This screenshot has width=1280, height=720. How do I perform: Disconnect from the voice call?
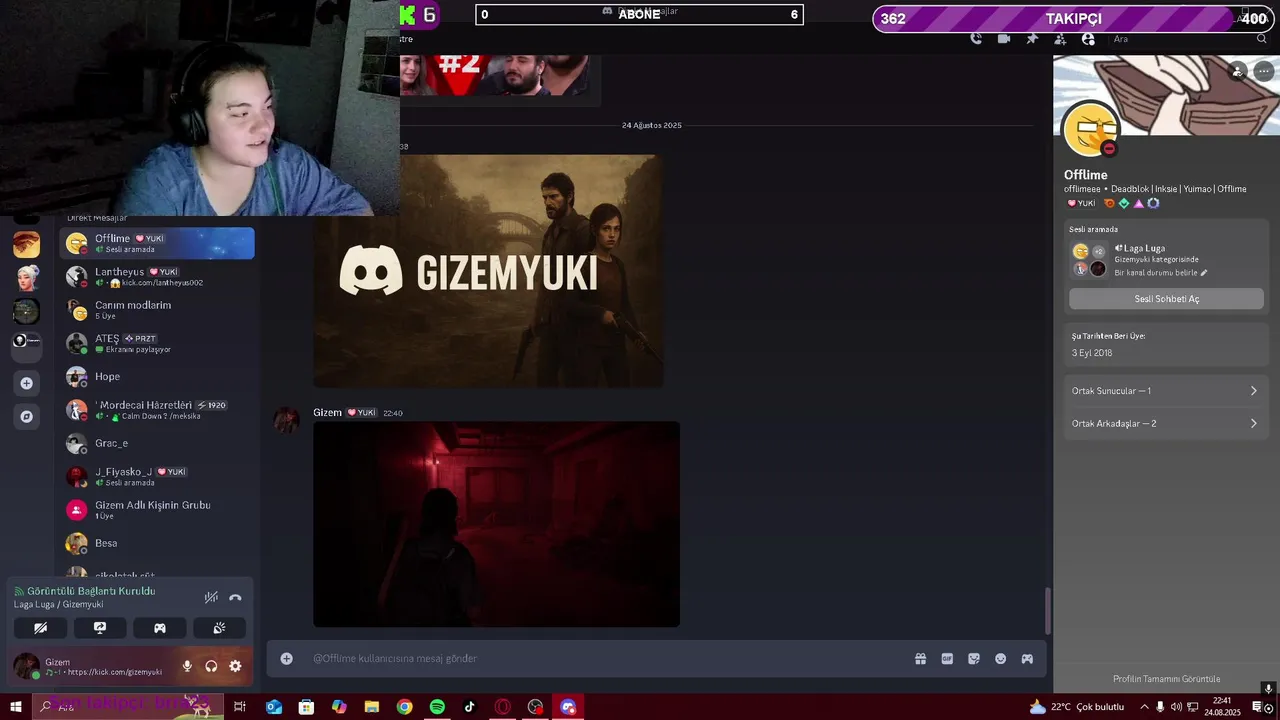(x=235, y=597)
